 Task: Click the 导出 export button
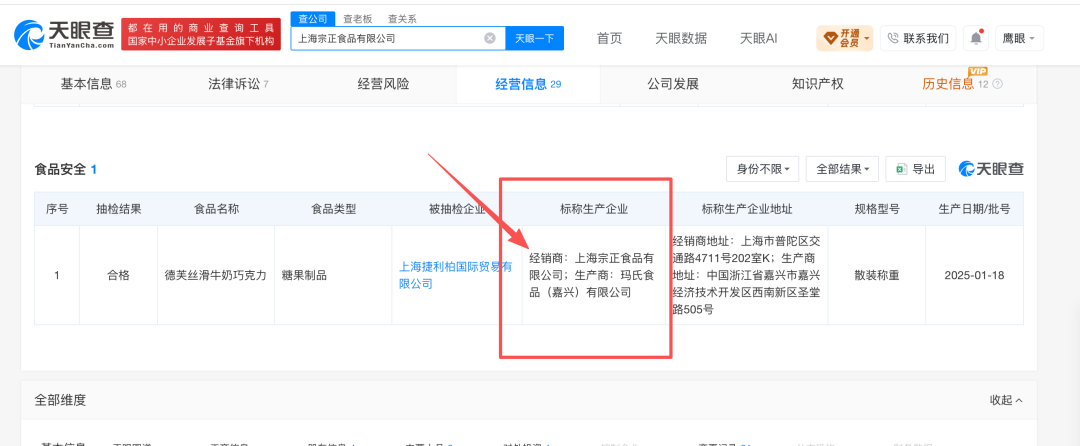(915, 169)
